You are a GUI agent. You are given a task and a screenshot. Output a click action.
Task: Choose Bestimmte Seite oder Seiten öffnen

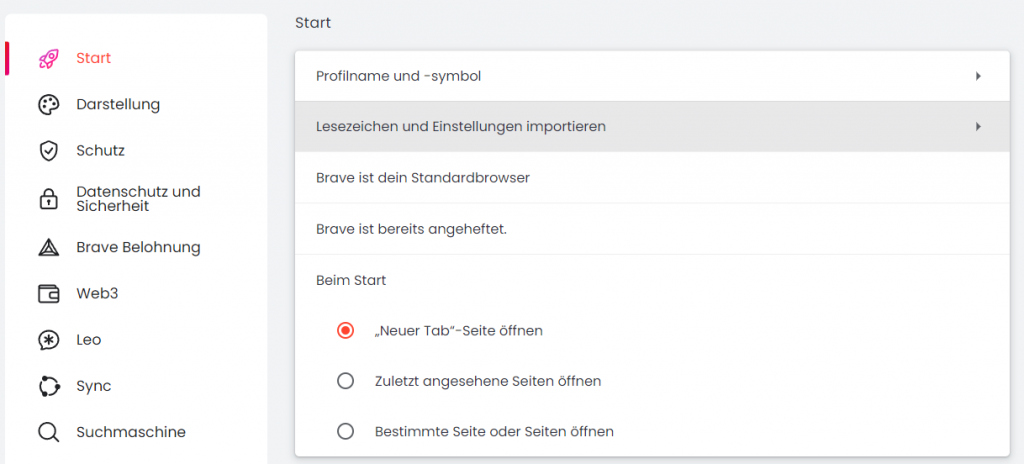click(x=346, y=432)
